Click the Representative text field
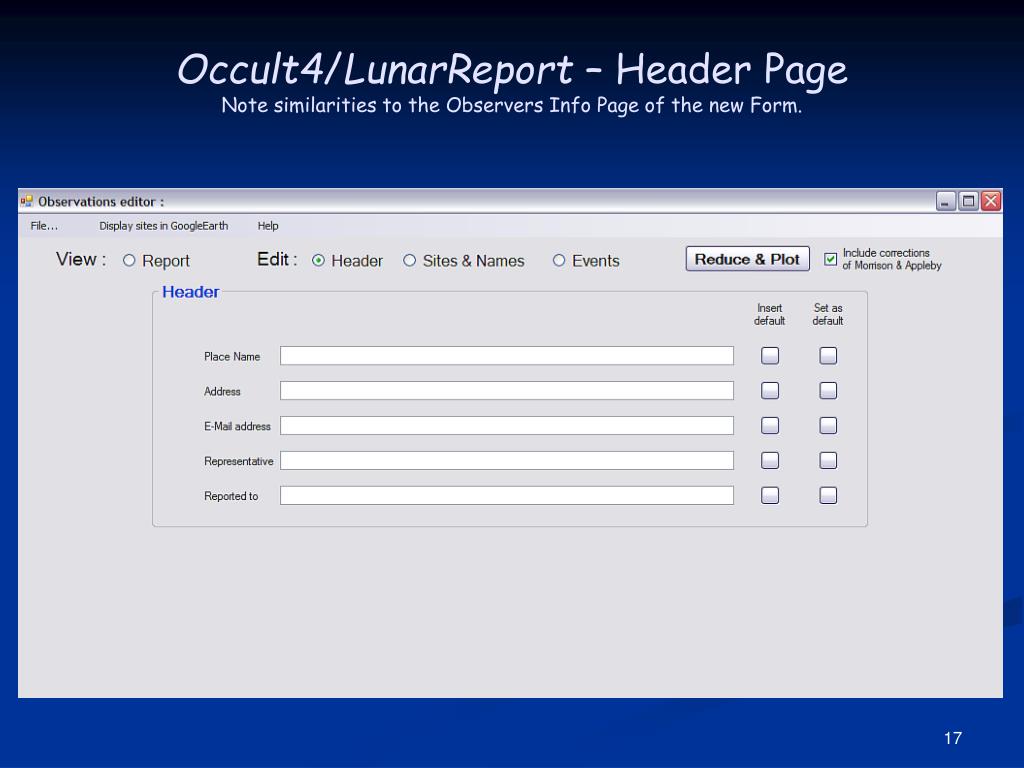 (x=507, y=460)
